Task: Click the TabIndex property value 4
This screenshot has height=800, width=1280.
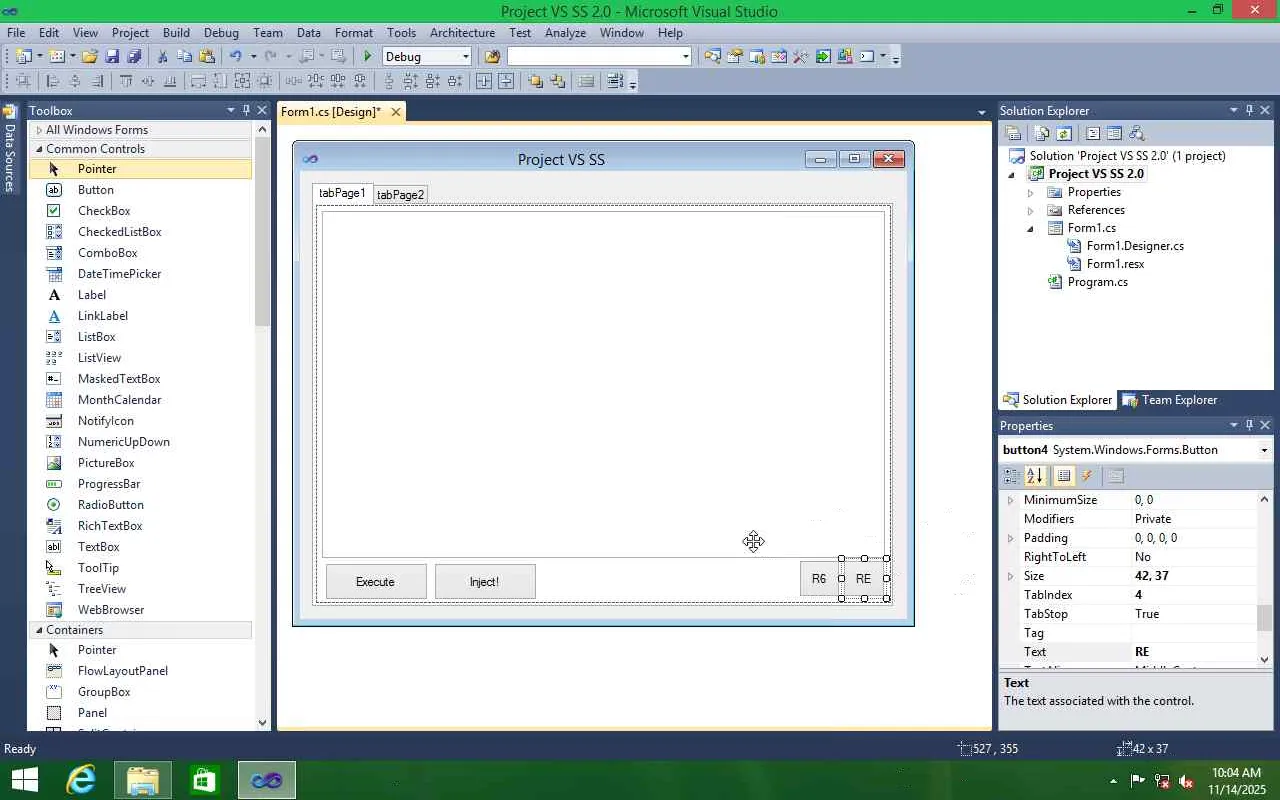Action: (1194, 595)
